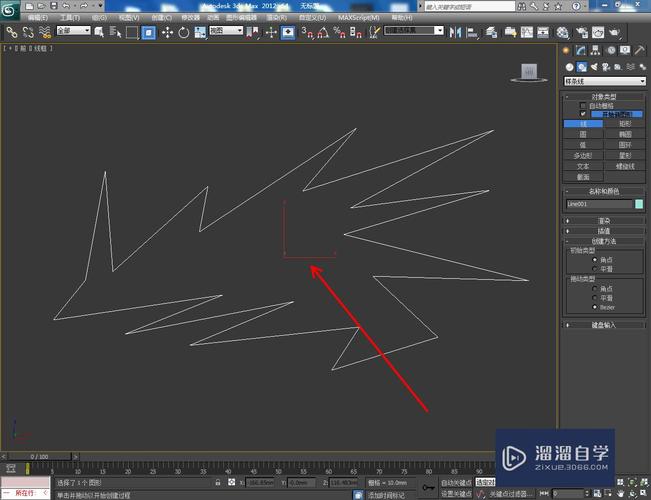Click the object color swatch beside Line001
Screen dimensions: 651x500
[639, 204]
